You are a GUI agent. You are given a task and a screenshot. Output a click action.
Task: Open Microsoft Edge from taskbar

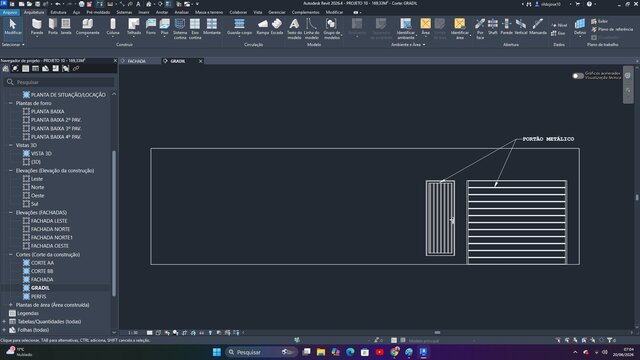point(350,352)
